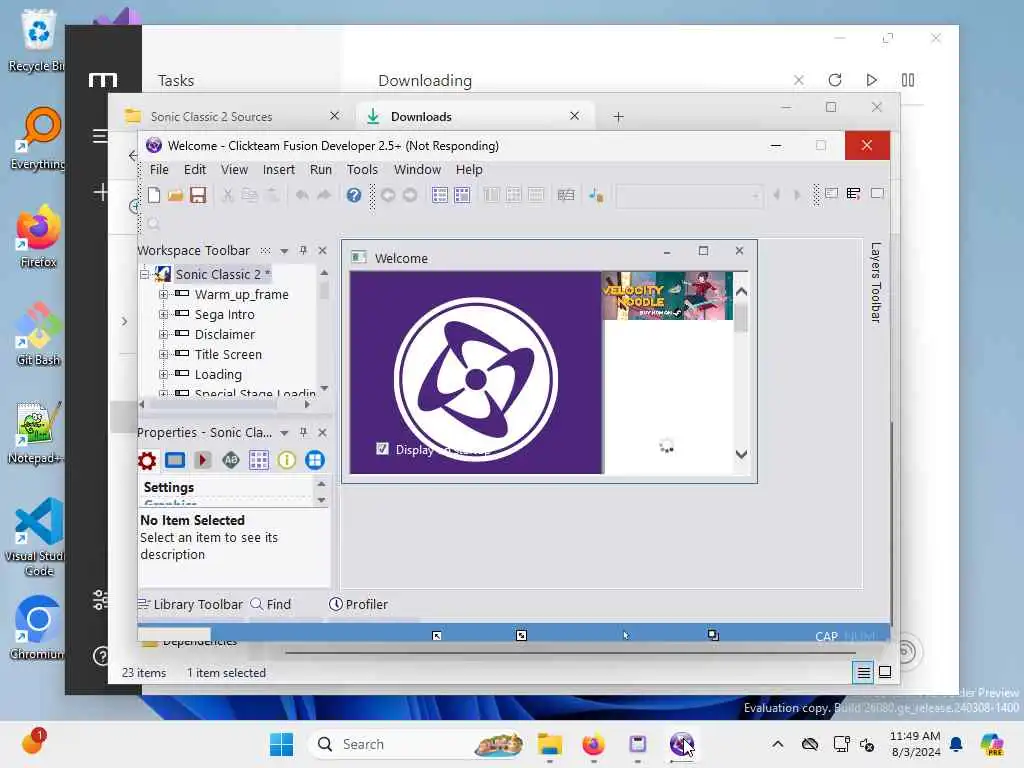Expand the Disclaimer tree node
The width and height of the screenshot is (1024, 768).
tap(163, 334)
